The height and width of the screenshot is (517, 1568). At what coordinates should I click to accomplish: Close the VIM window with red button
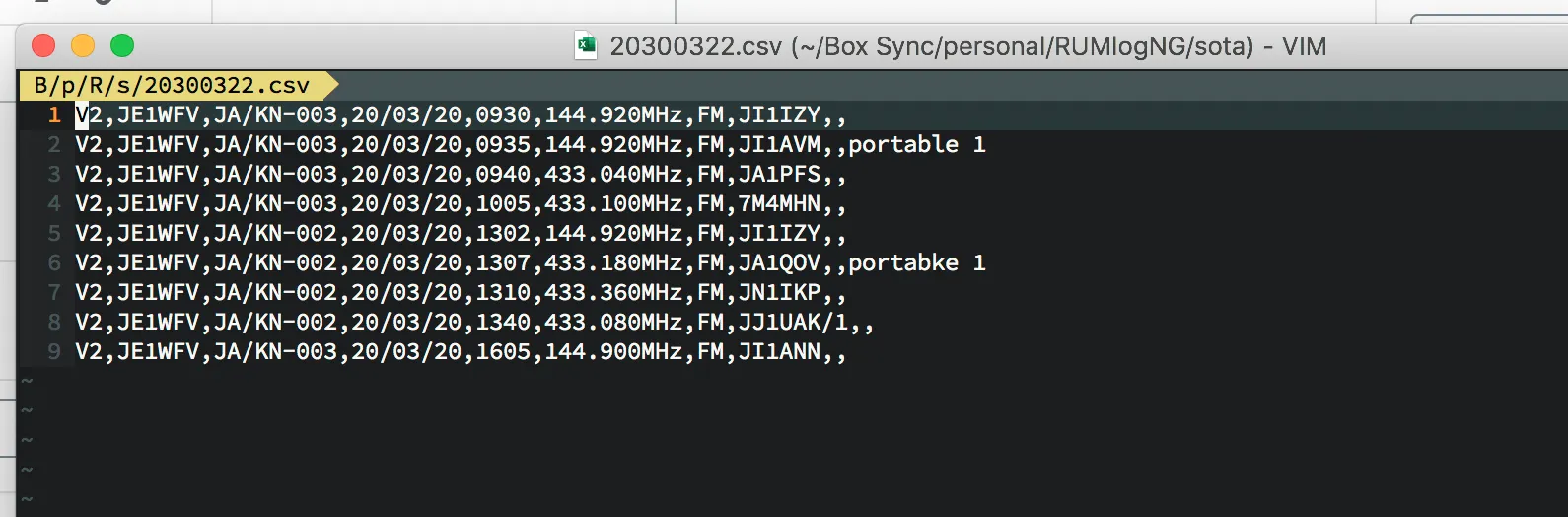[x=43, y=45]
